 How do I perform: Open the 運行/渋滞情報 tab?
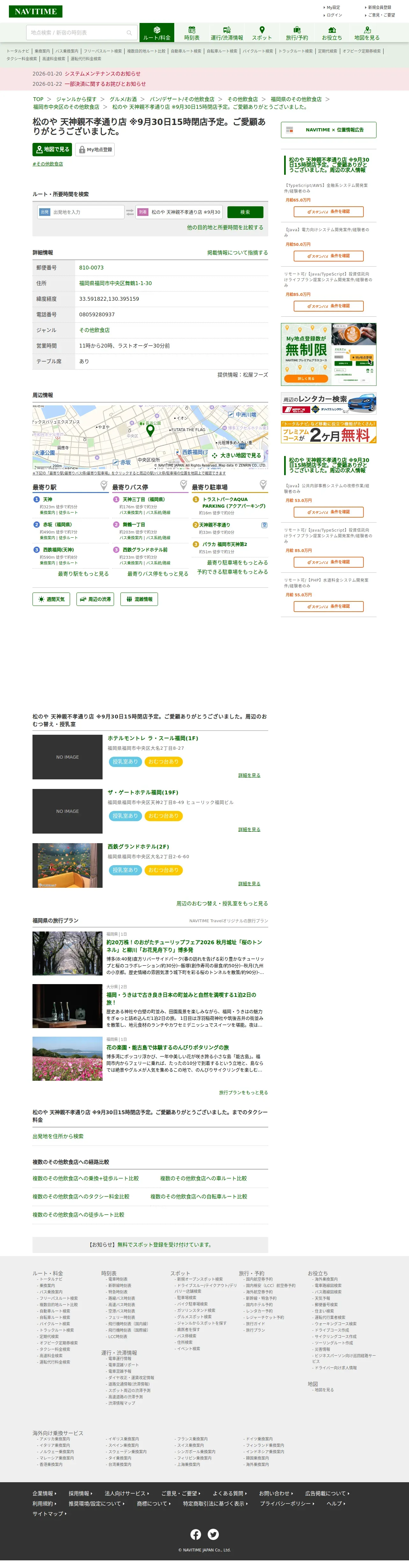(x=227, y=33)
